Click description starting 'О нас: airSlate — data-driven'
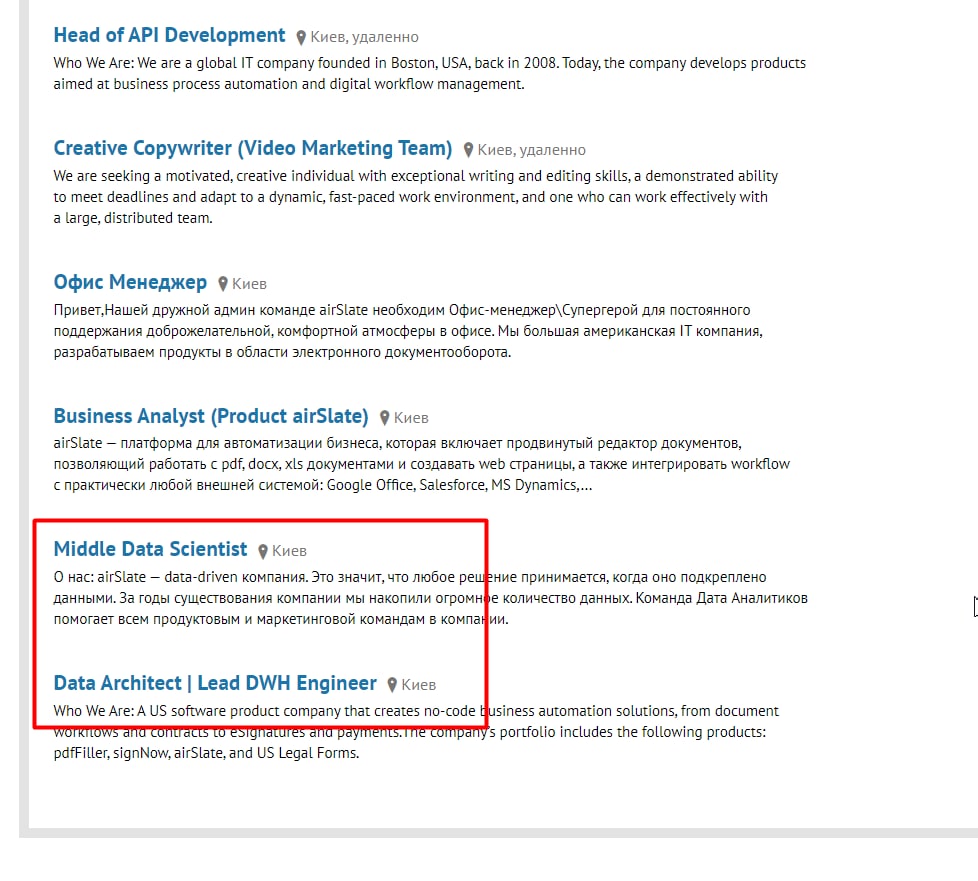Viewport: 978px width, 881px height. pos(430,598)
